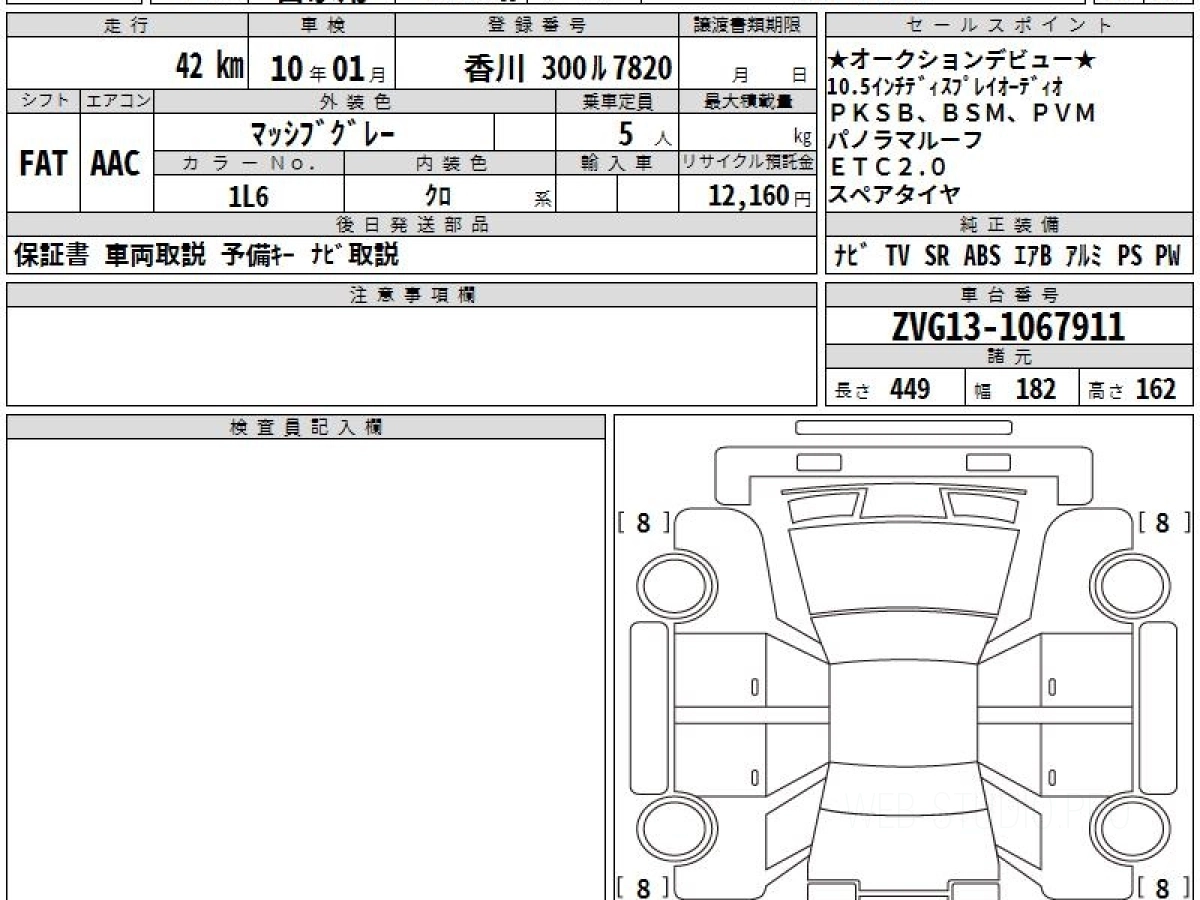
Task: Click the スペアタイヤ entry
Action: pos(896,194)
